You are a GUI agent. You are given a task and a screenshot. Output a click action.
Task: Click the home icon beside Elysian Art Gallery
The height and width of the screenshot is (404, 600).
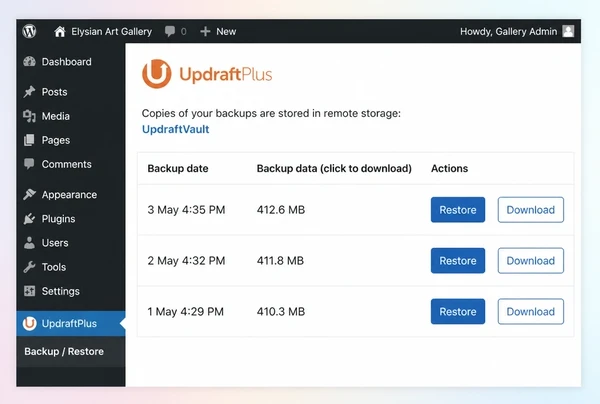tap(59, 31)
